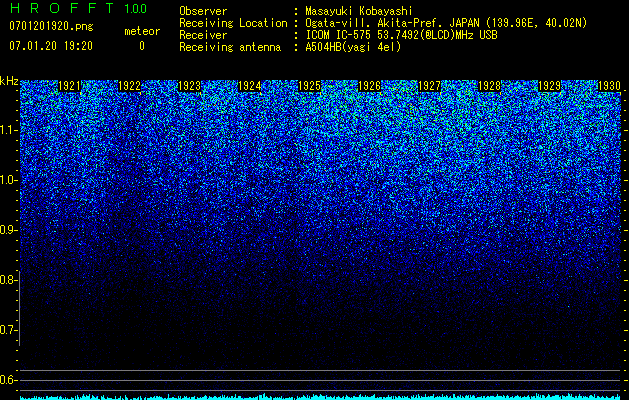Image resolution: width=629 pixels, height=400 pixels.
Task: Click the 1.0 kHz frequency axis label
Action: pos(8,180)
